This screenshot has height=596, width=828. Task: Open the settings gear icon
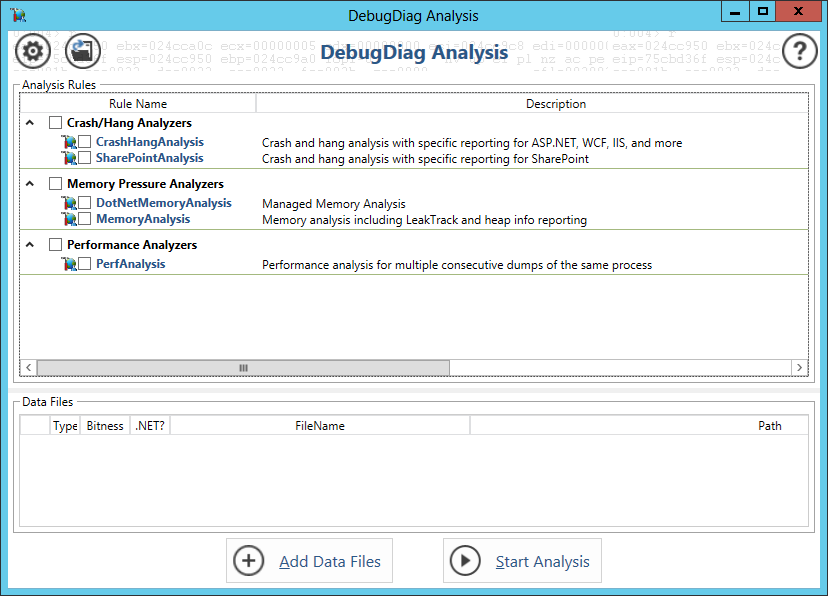click(x=33, y=51)
